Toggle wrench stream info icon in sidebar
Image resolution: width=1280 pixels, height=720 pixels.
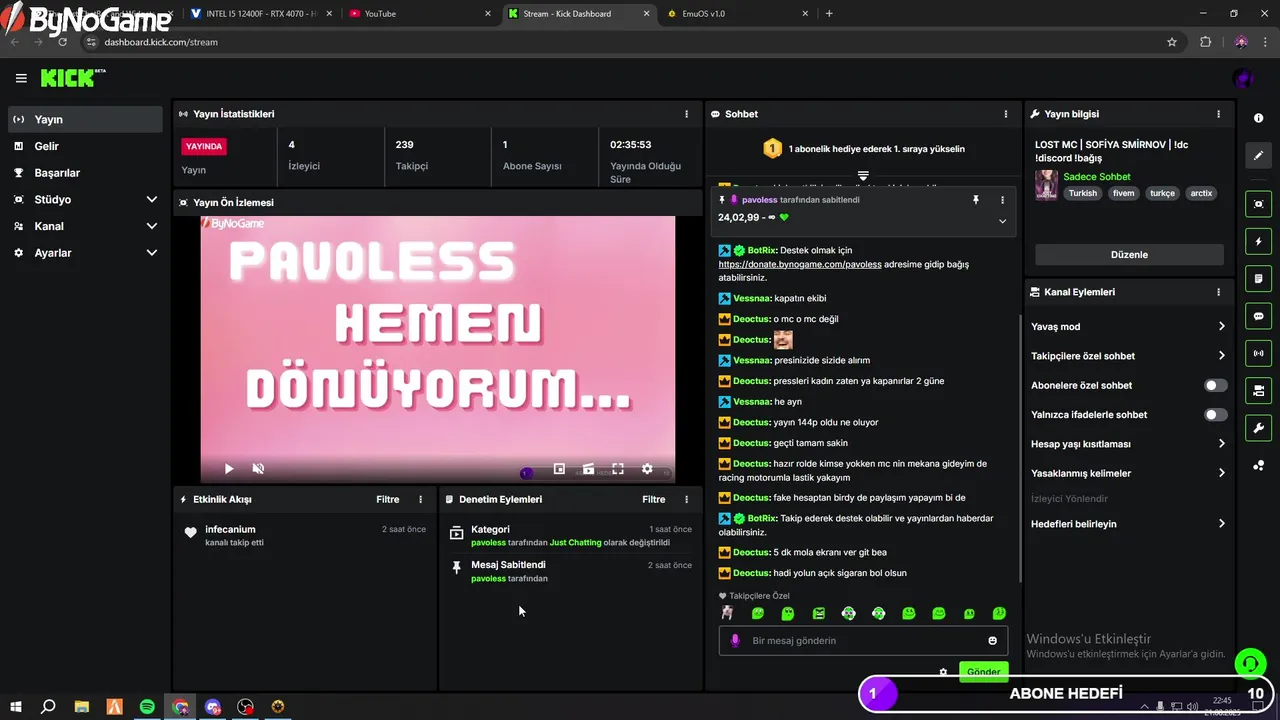(x=1258, y=428)
